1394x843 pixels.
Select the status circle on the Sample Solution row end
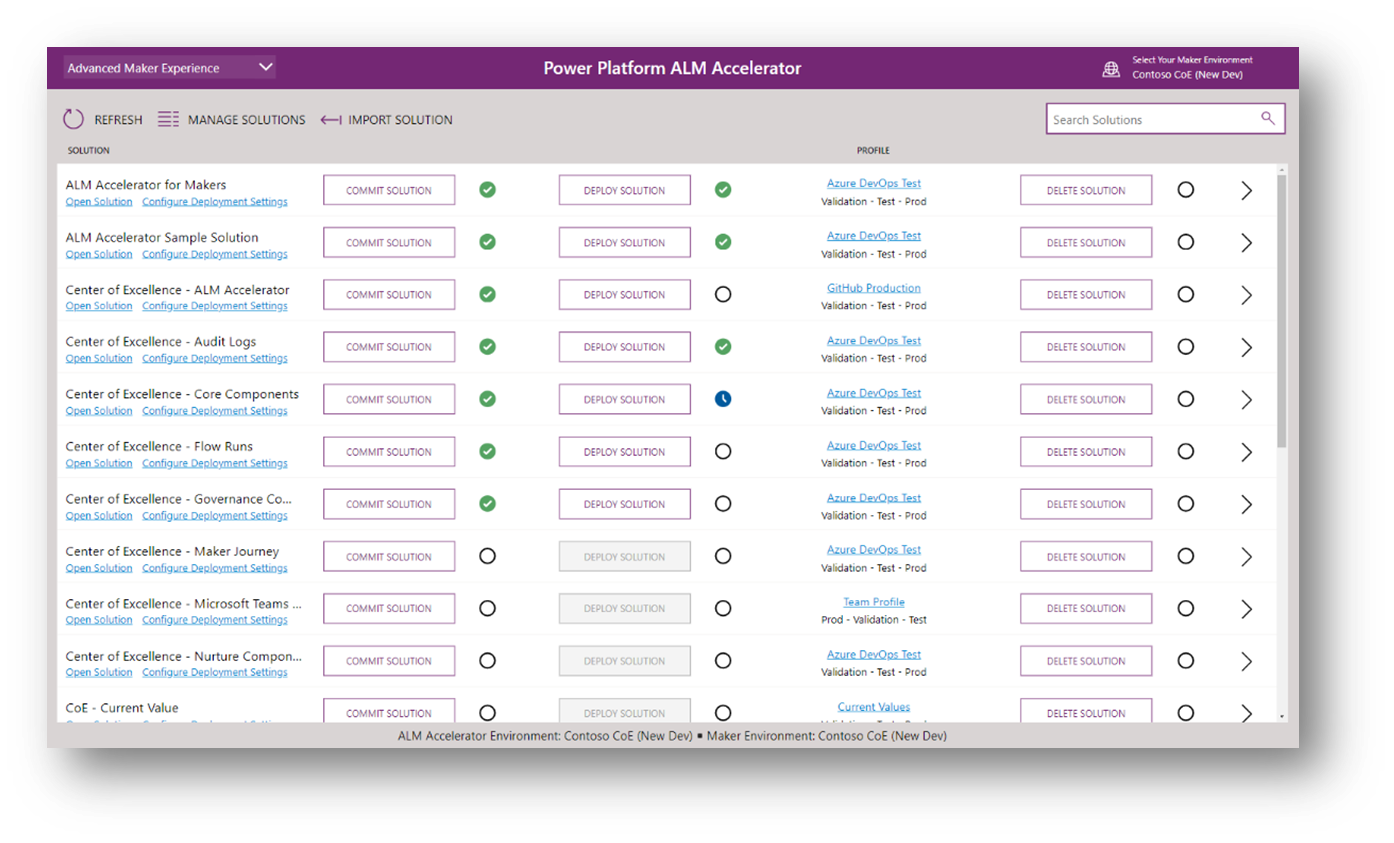pyautogui.click(x=1185, y=241)
